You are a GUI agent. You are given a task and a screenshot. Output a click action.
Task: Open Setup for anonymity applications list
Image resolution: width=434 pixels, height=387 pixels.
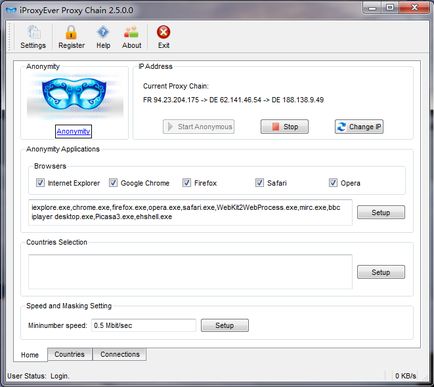coord(381,212)
